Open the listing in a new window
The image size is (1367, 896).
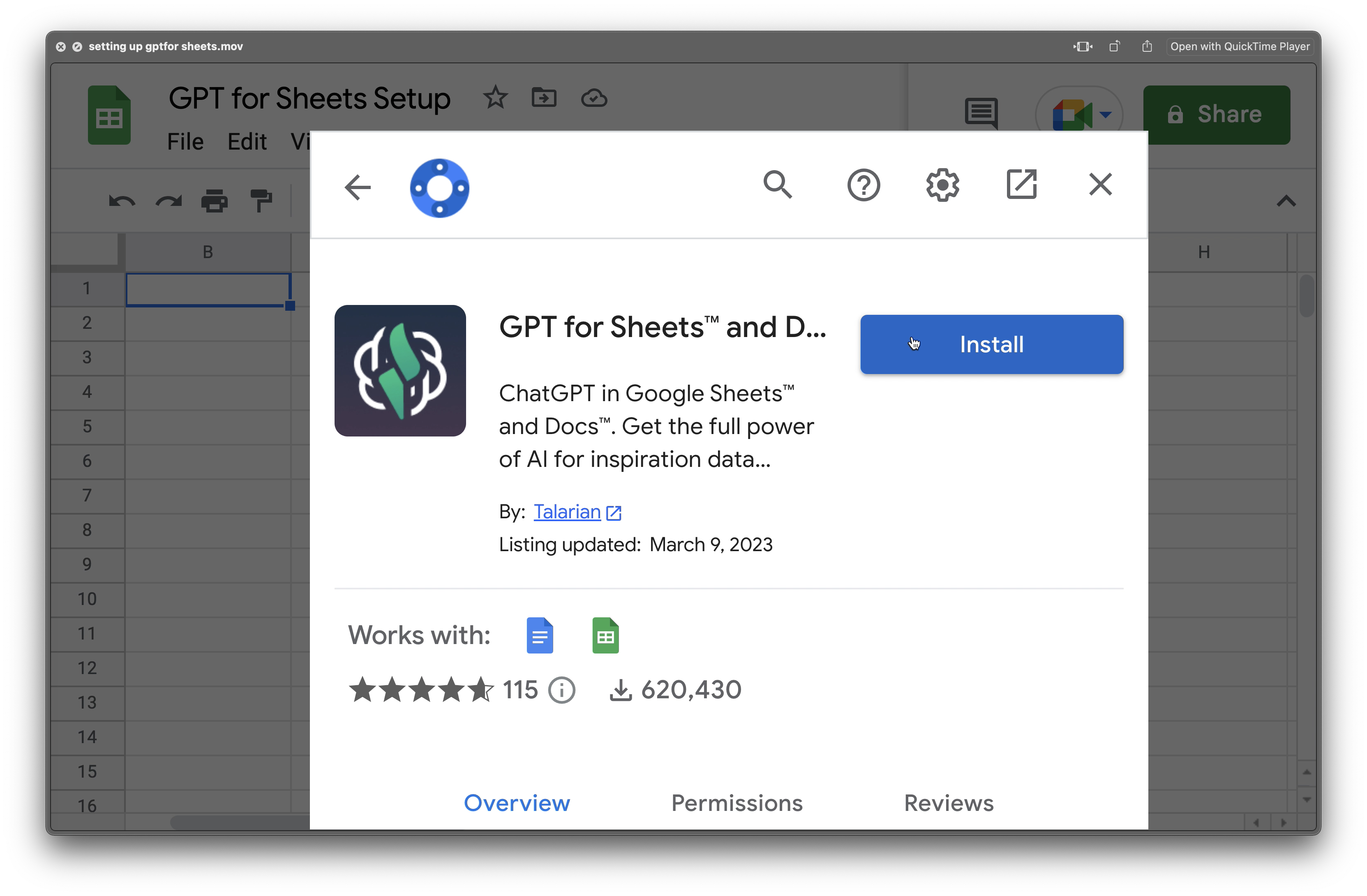coord(1021,185)
